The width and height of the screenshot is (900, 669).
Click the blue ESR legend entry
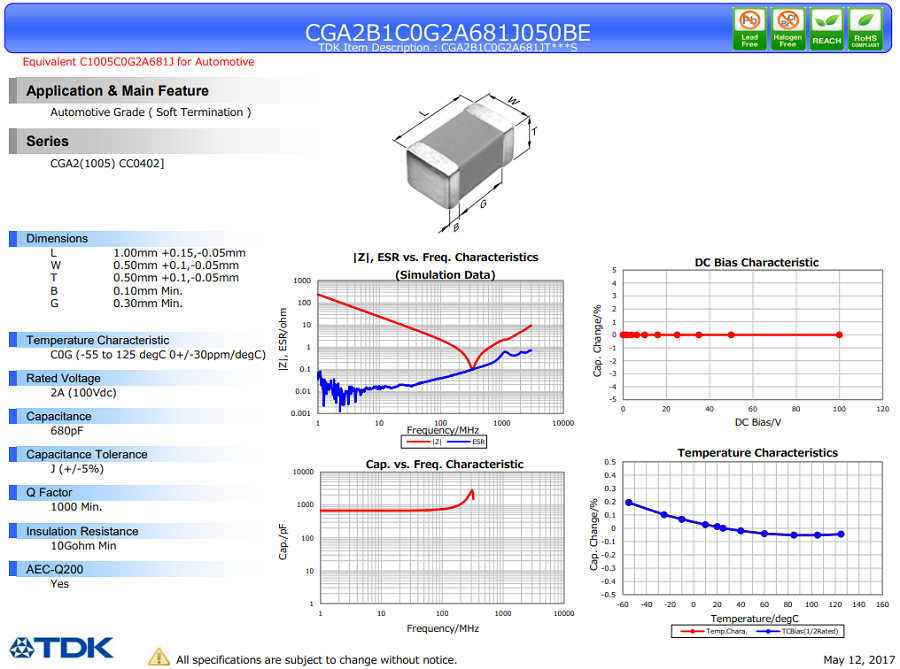[x=465, y=442]
